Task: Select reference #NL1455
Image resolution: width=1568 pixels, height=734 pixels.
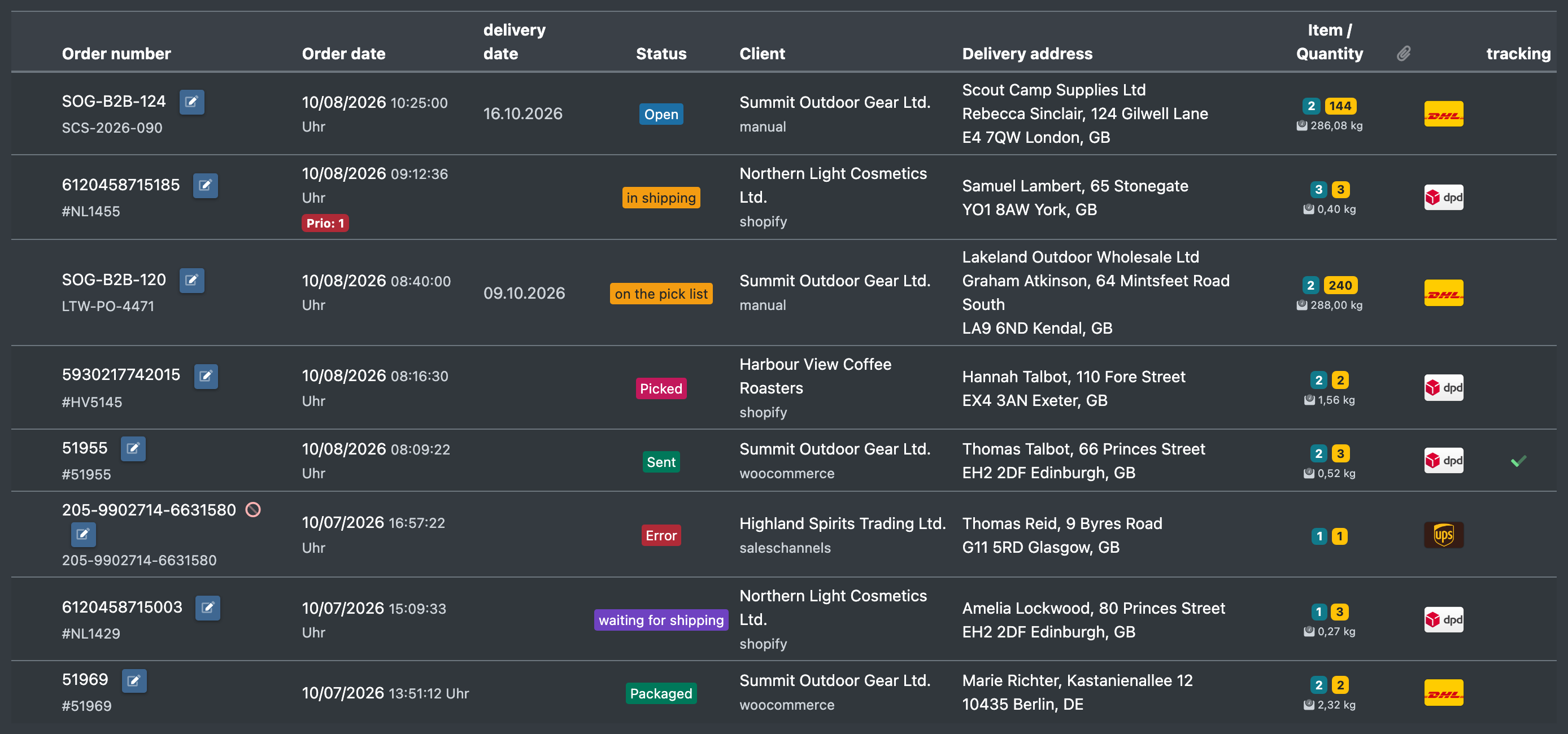Action: click(91, 211)
